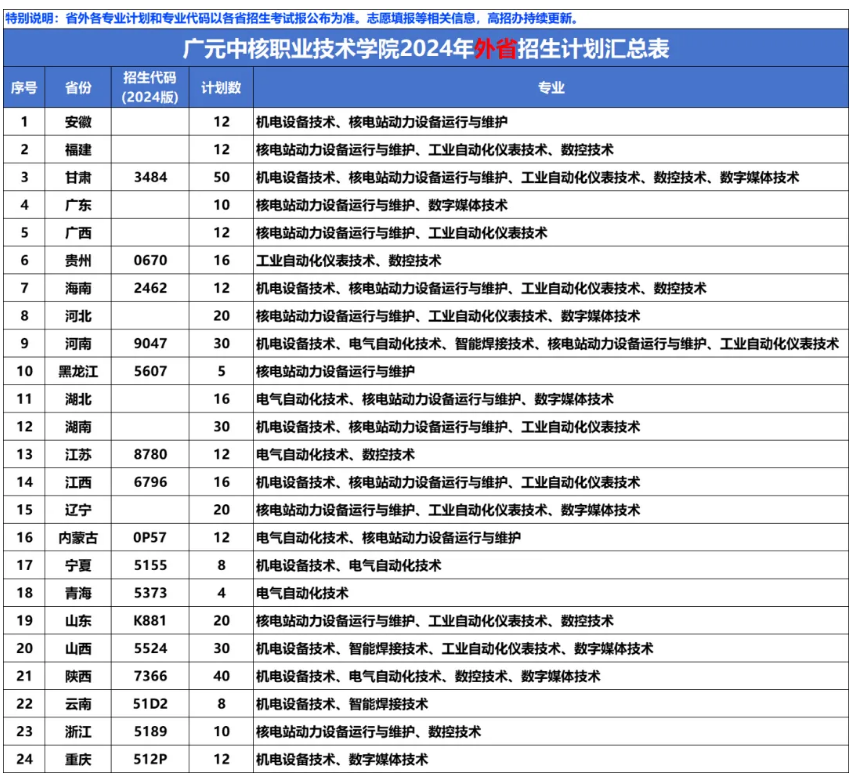Screen dimensions: 856x782
Task: Click the 招生代码 (2024版) column header
Action: [150, 88]
